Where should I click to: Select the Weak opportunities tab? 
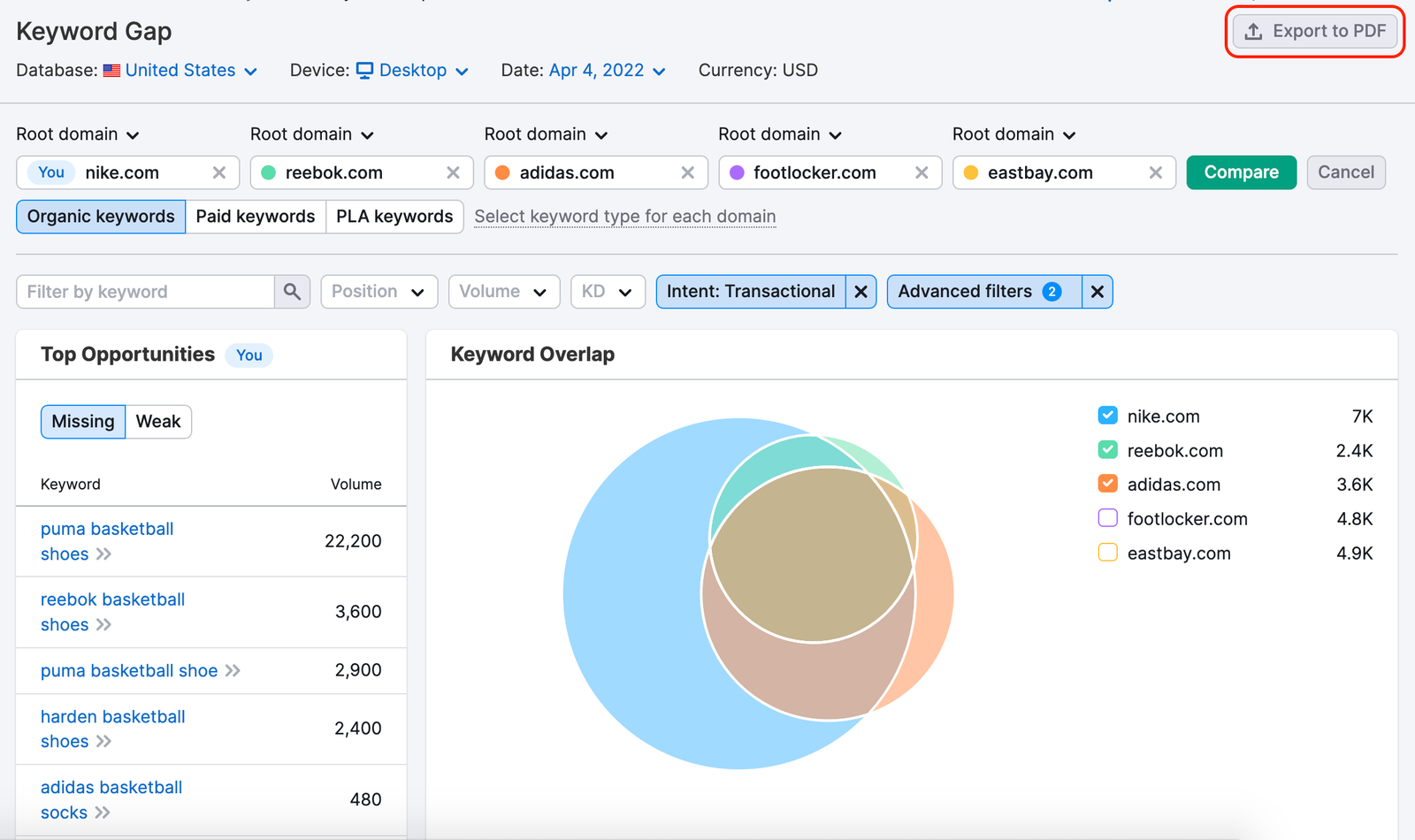click(158, 422)
